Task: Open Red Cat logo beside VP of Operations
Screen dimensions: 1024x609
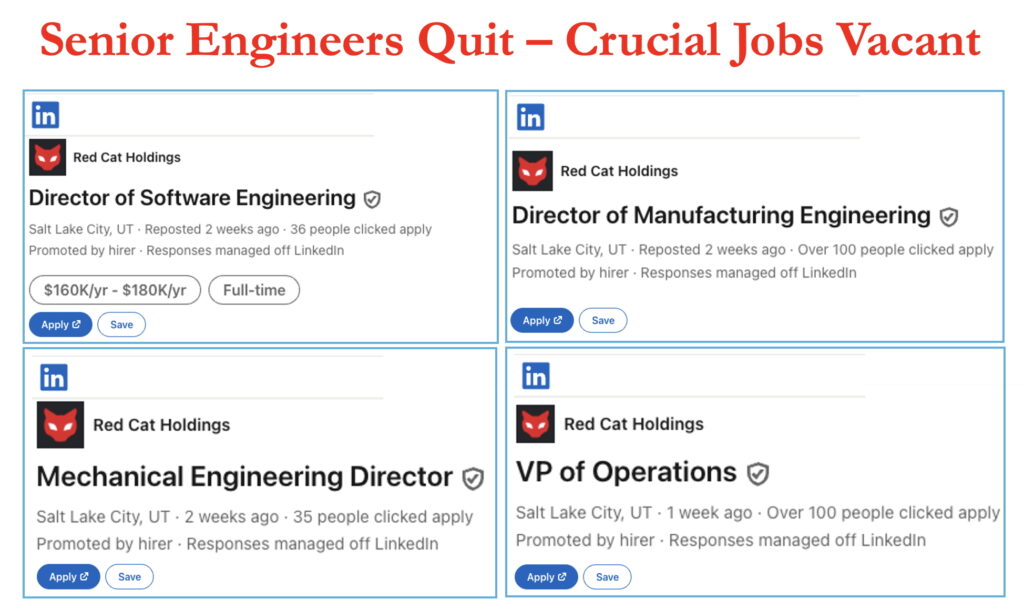Action: [535, 424]
